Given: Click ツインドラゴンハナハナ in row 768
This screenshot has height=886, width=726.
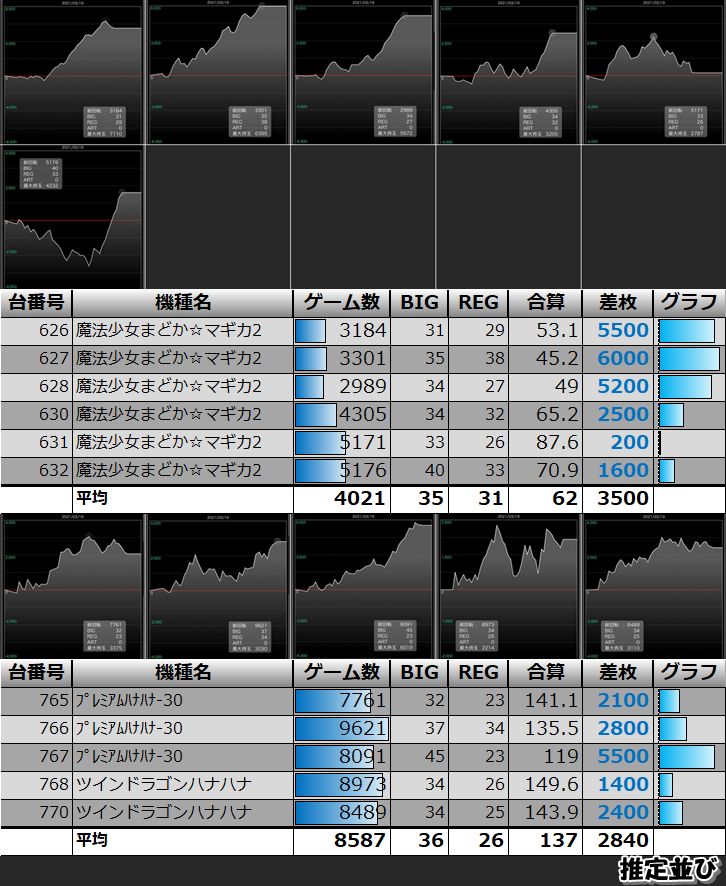Looking at the screenshot, I should tap(164, 784).
